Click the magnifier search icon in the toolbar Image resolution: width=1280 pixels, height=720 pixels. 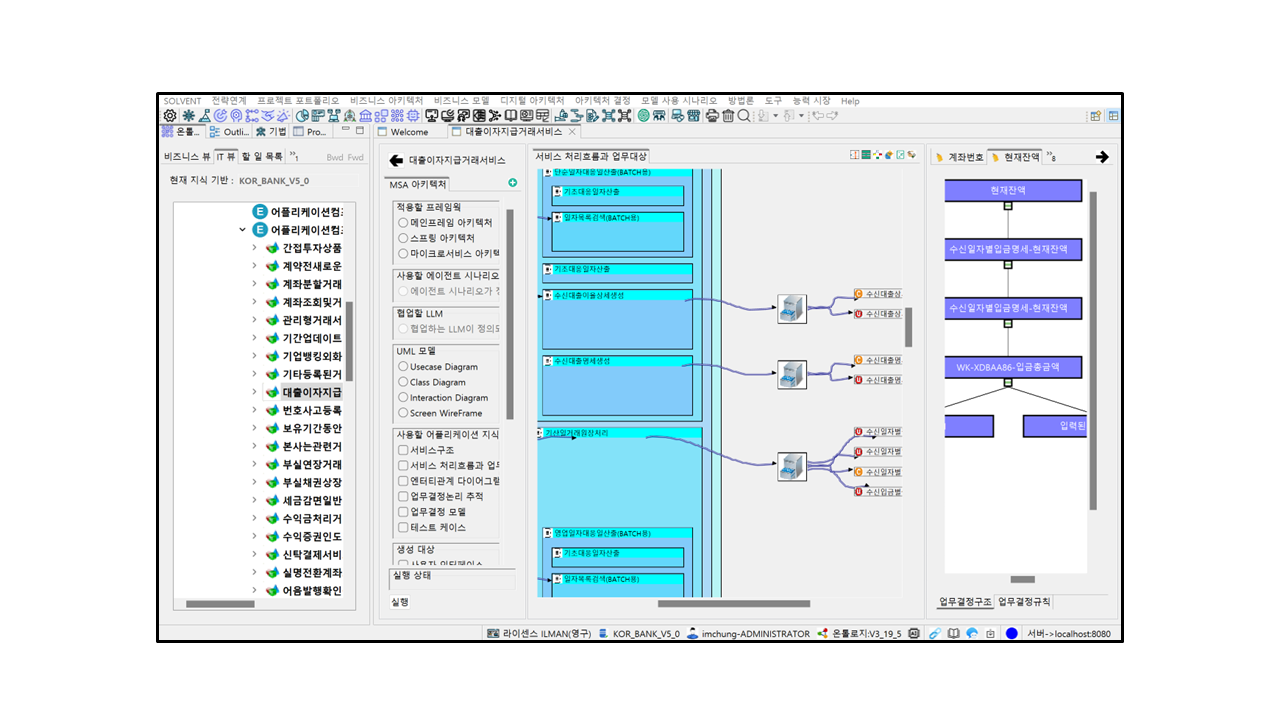click(744, 116)
